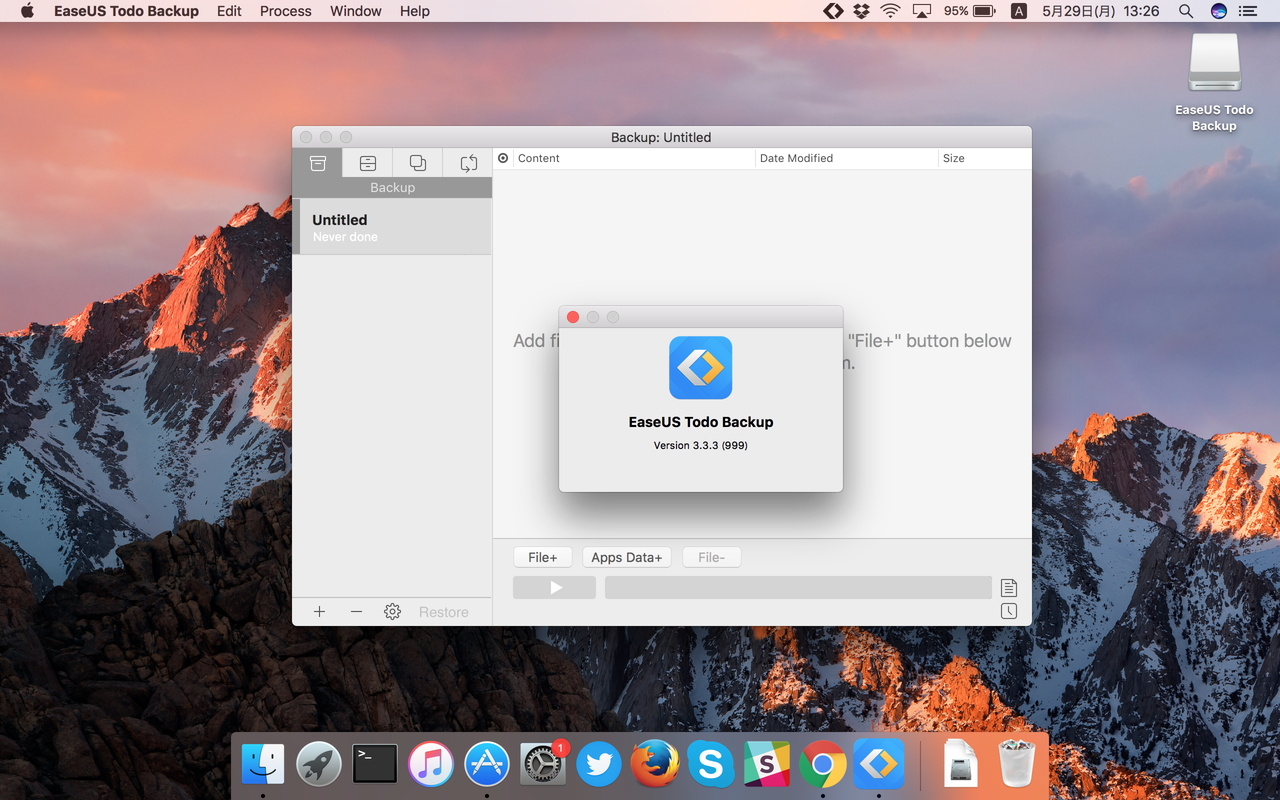
Task: Switch to the Disk backup icon
Action: pos(367,162)
